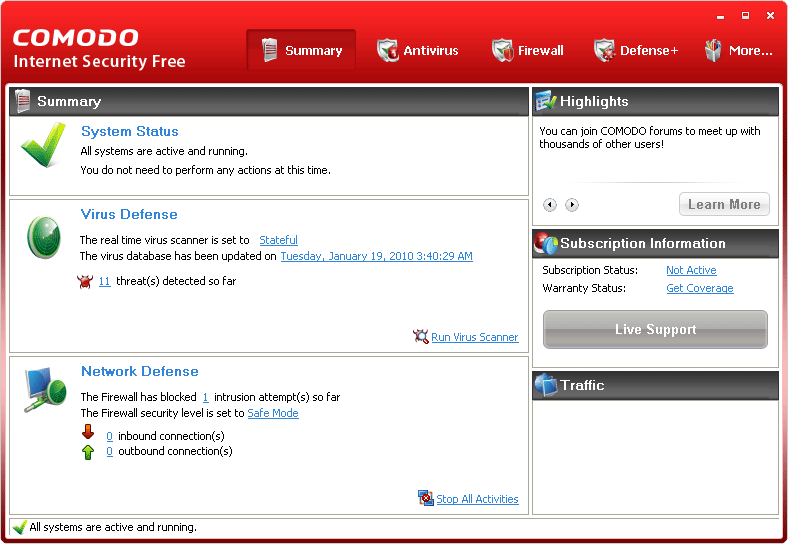Click the red bug threats icon
The height and width of the screenshot is (544, 788).
point(85,282)
